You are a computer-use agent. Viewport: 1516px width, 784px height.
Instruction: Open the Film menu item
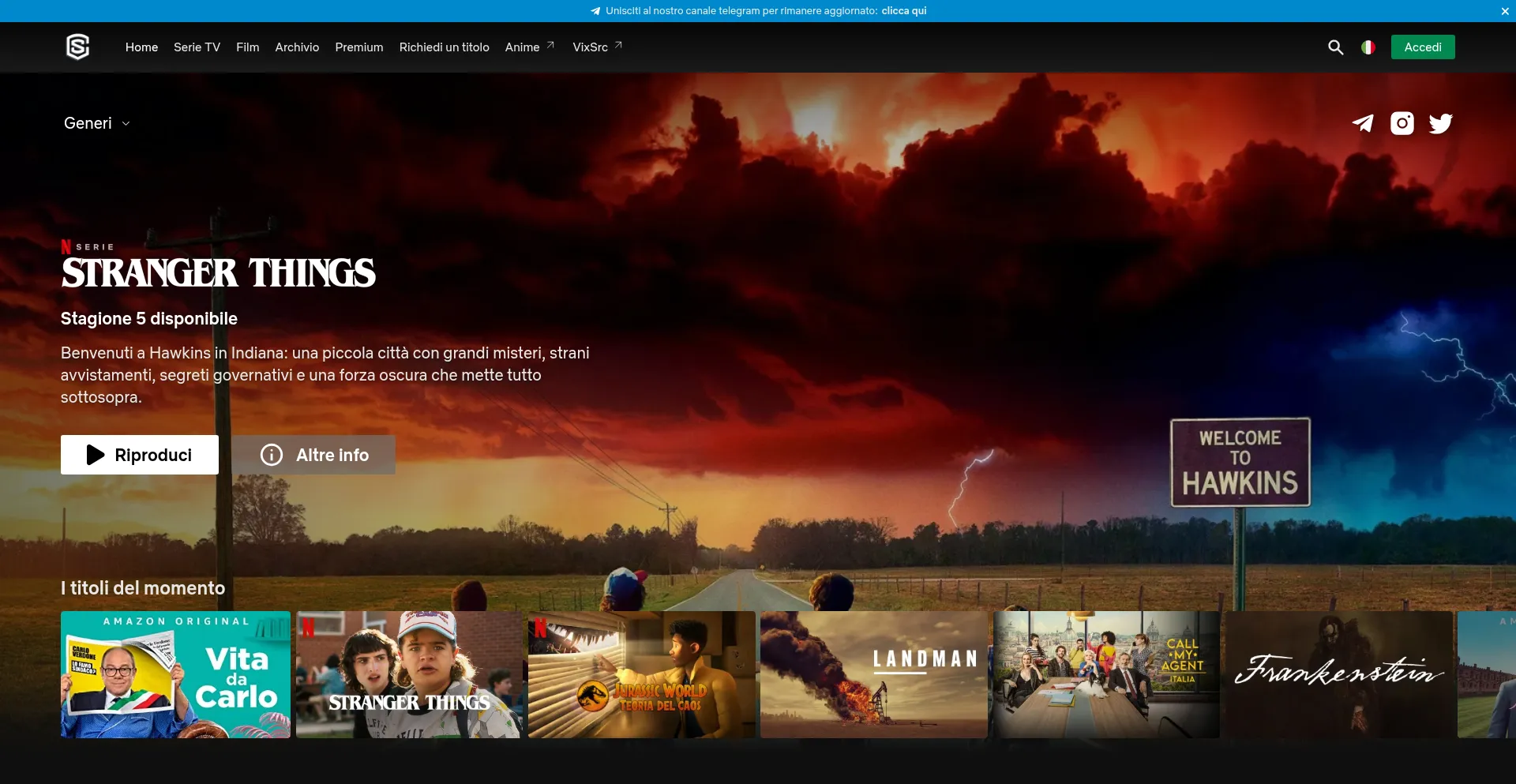click(247, 47)
